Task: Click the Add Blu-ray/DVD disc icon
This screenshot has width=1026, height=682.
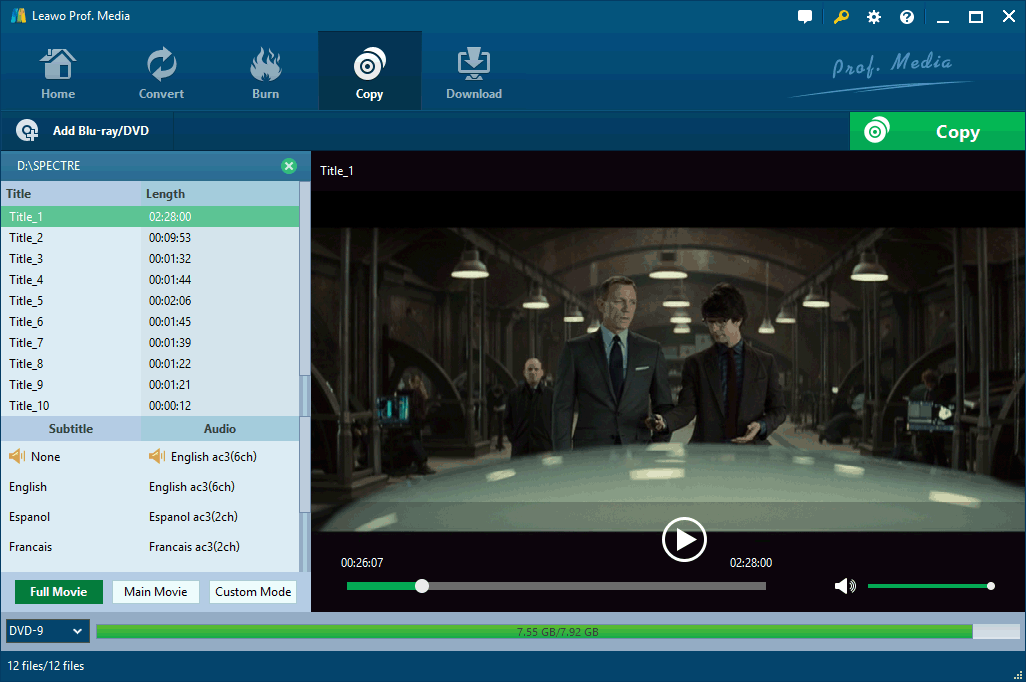Action: pos(27,131)
